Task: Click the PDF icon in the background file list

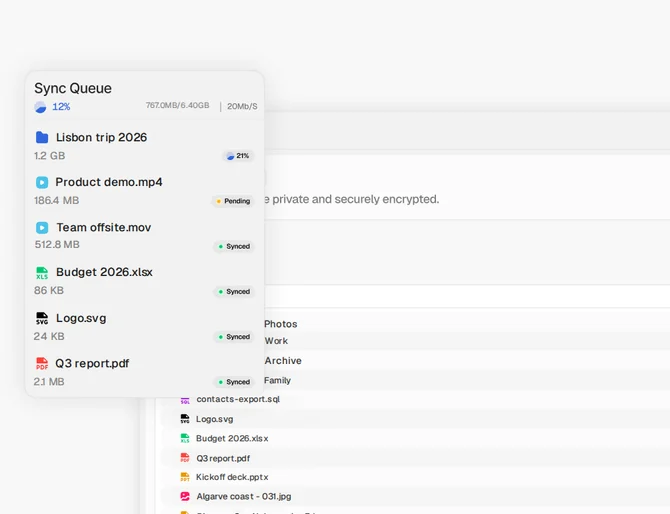Action: 185,458
